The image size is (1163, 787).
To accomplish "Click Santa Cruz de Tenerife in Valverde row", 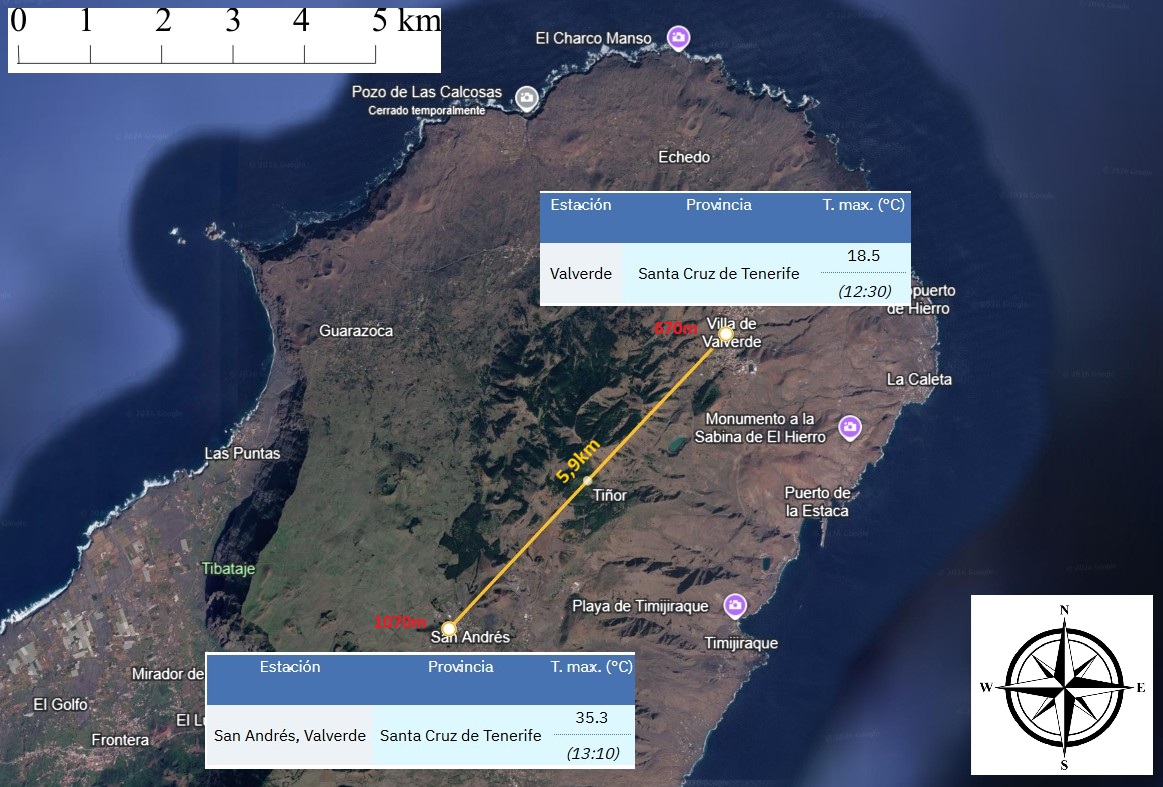I will pyautogui.click(x=719, y=274).
